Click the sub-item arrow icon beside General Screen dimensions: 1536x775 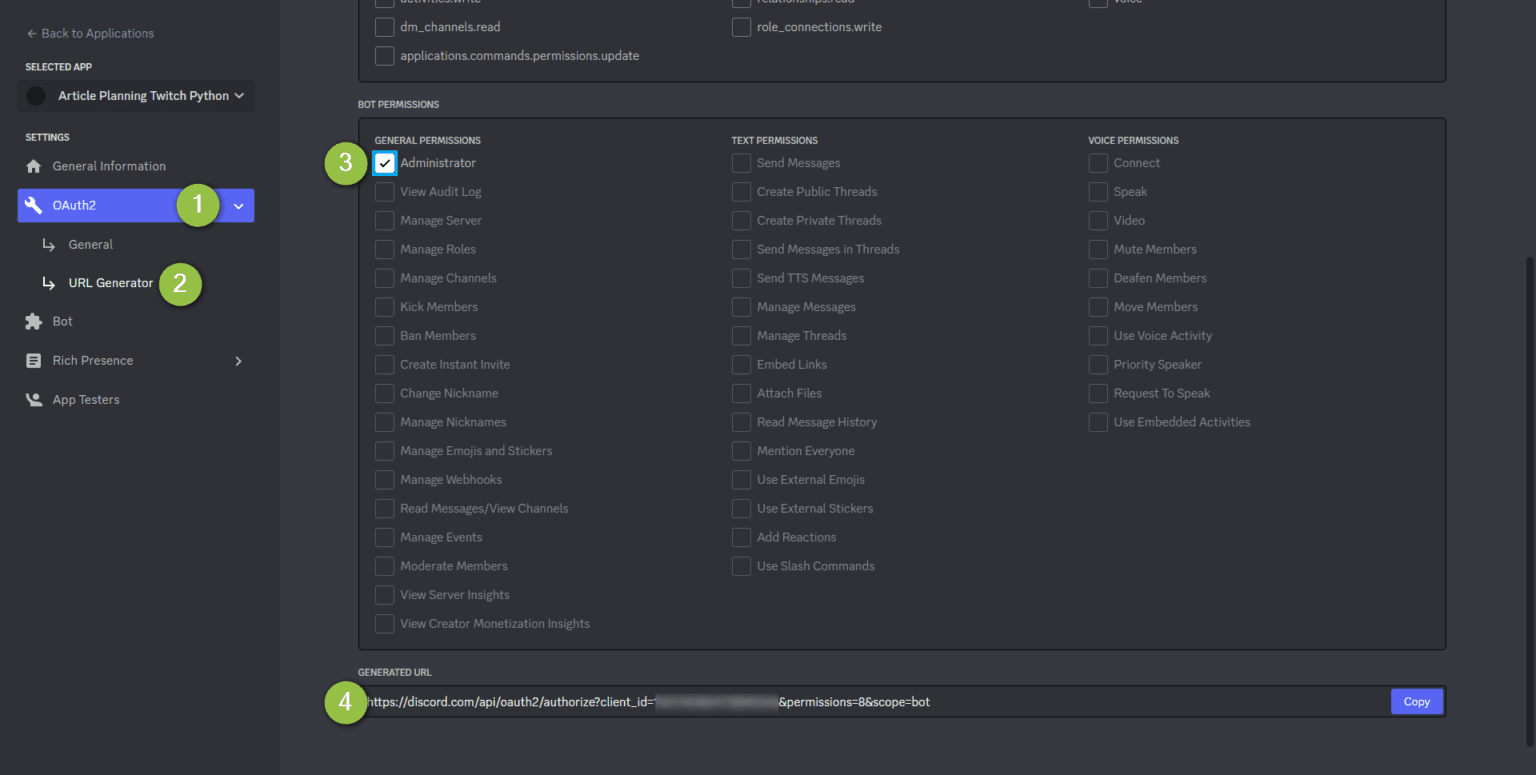(x=48, y=245)
